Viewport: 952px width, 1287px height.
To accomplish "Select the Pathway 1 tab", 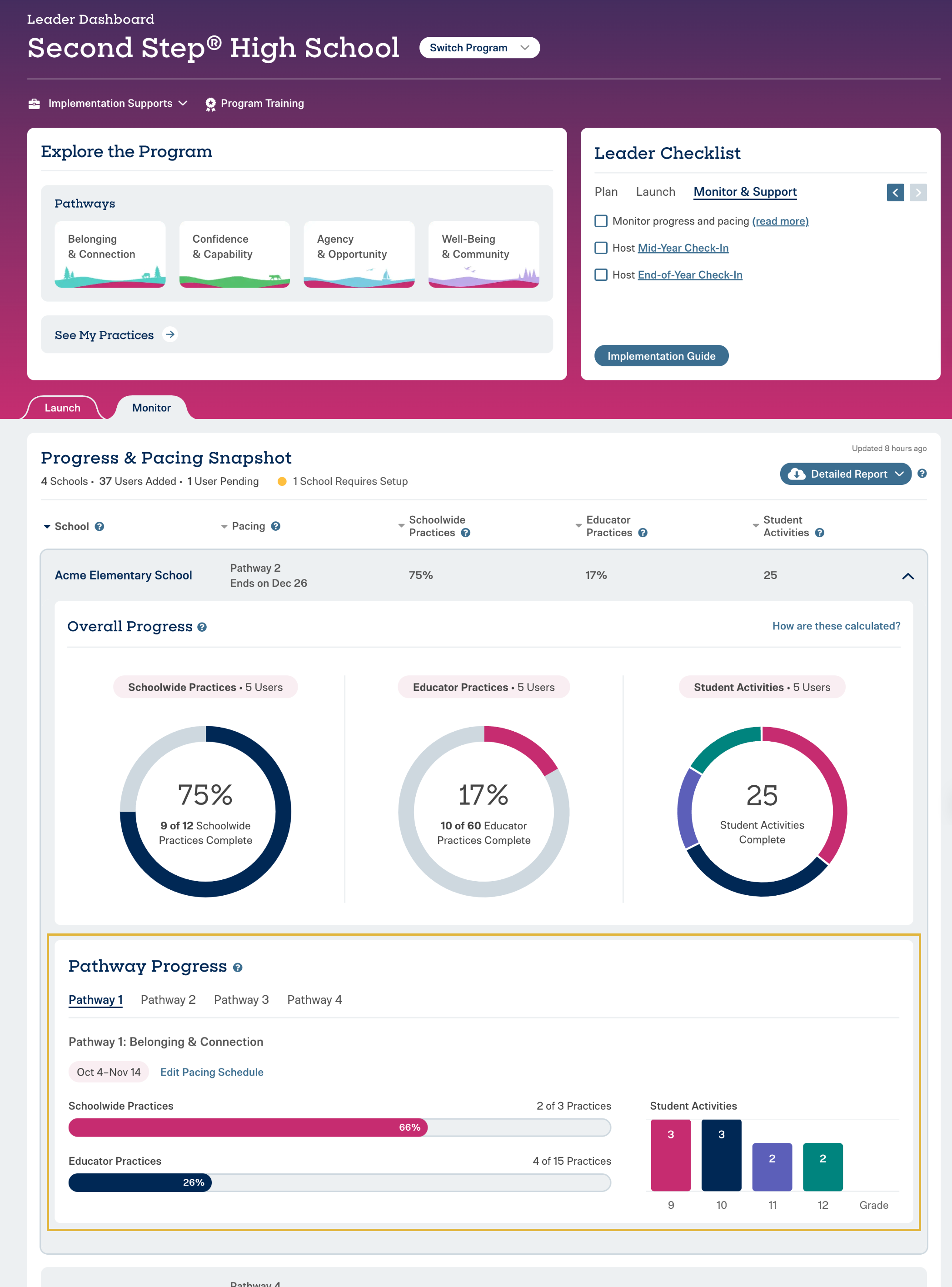I will [95, 1000].
